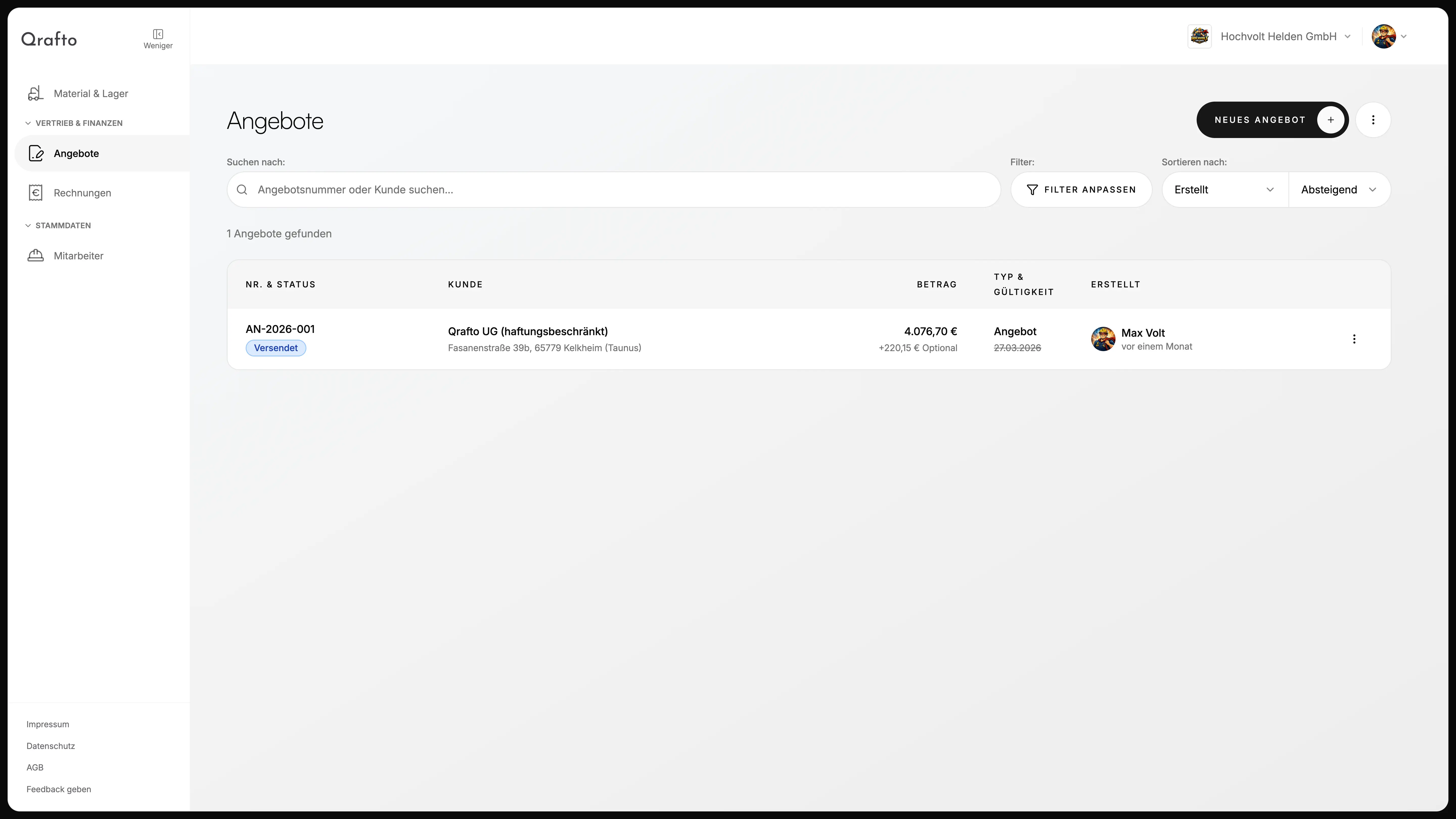
Task: Expand the Hochvolt Helden GmbH company switcher
Action: [1348, 37]
